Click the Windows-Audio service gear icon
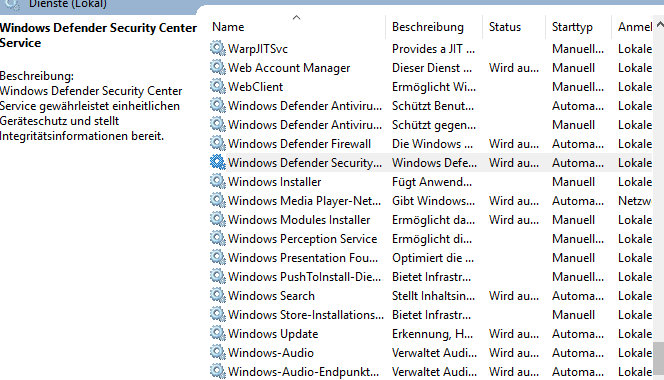The image size is (664, 380). click(x=218, y=352)
